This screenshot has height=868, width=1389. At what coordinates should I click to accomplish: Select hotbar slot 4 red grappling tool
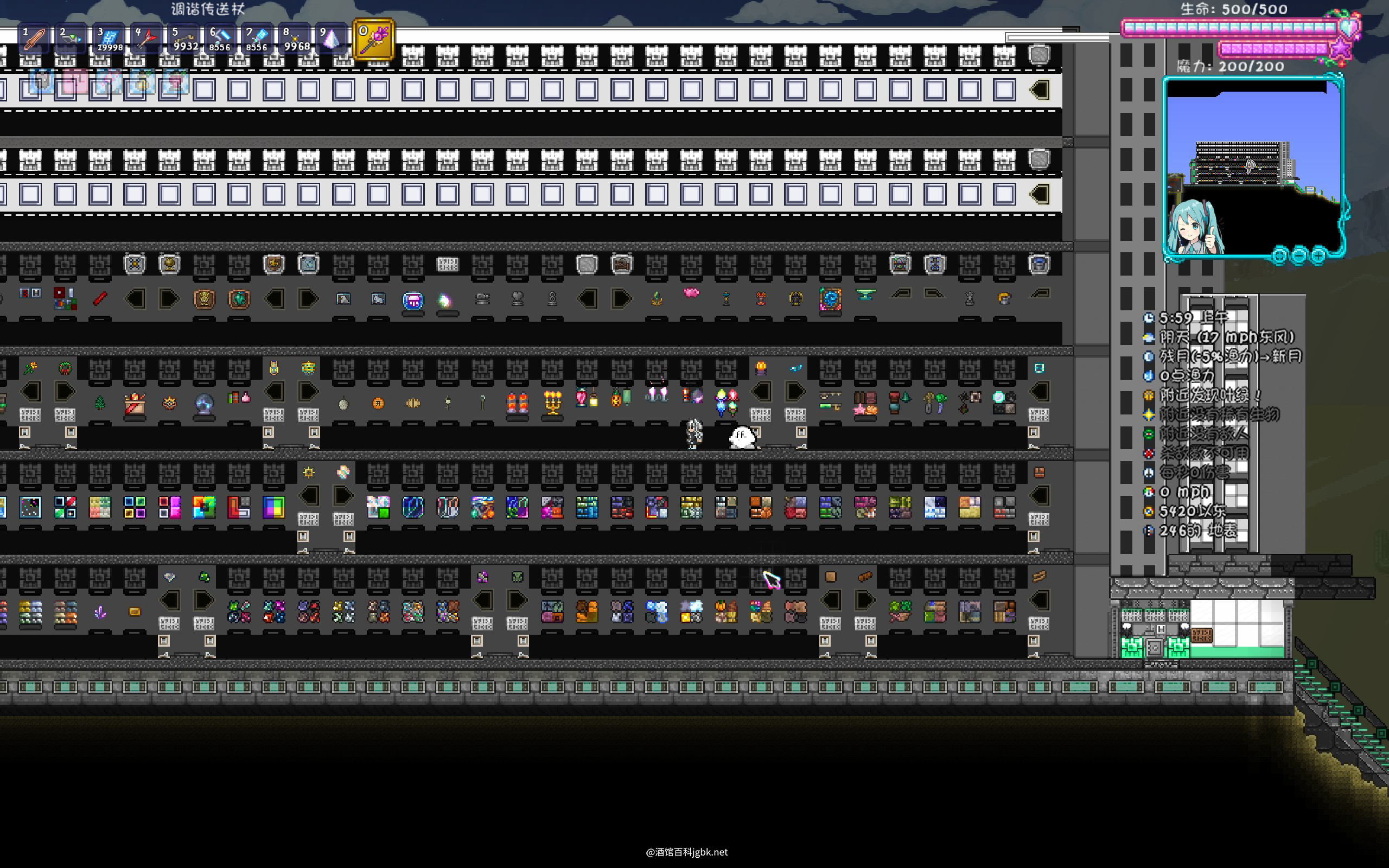145,39
